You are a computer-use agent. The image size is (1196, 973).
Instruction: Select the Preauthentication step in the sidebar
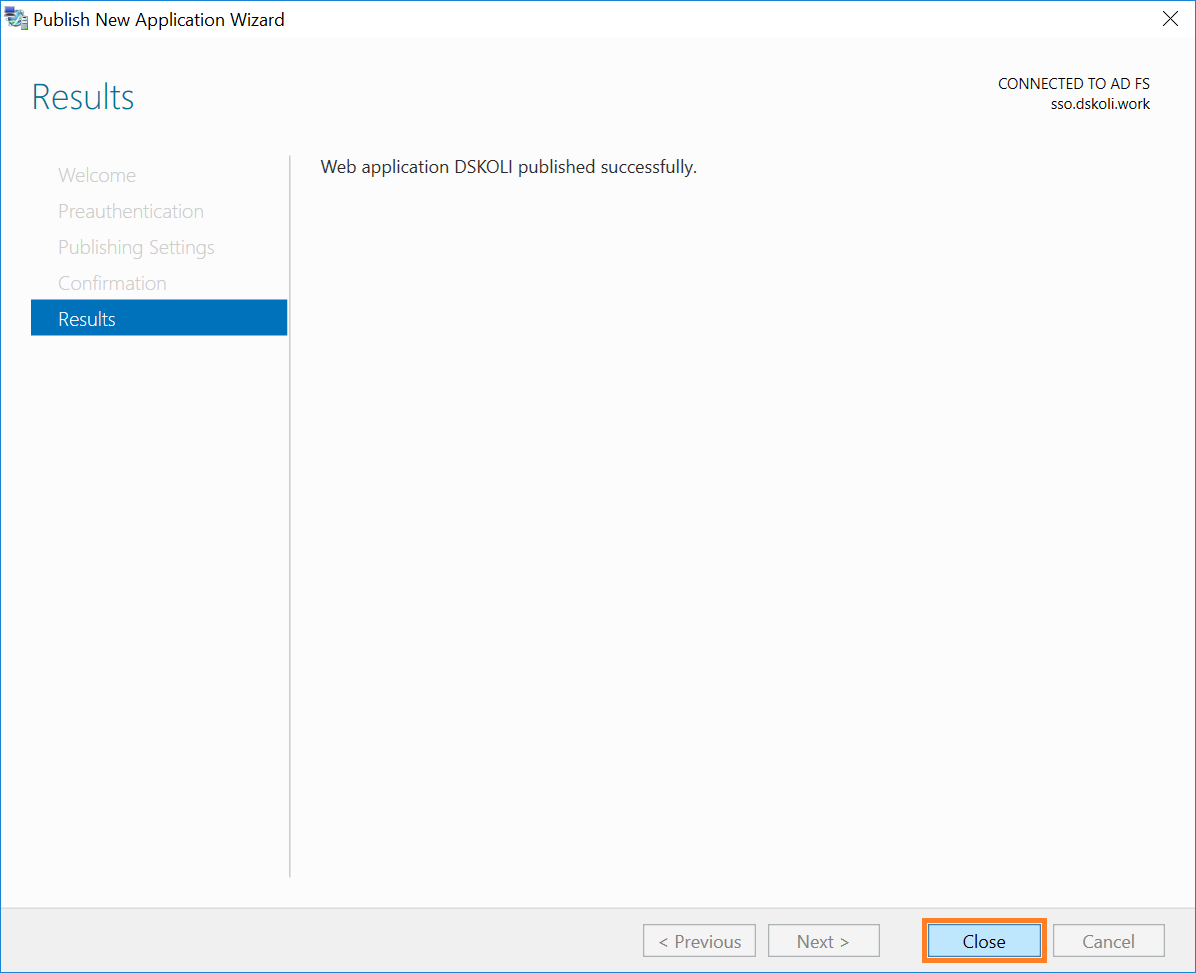tap(131, 211)
